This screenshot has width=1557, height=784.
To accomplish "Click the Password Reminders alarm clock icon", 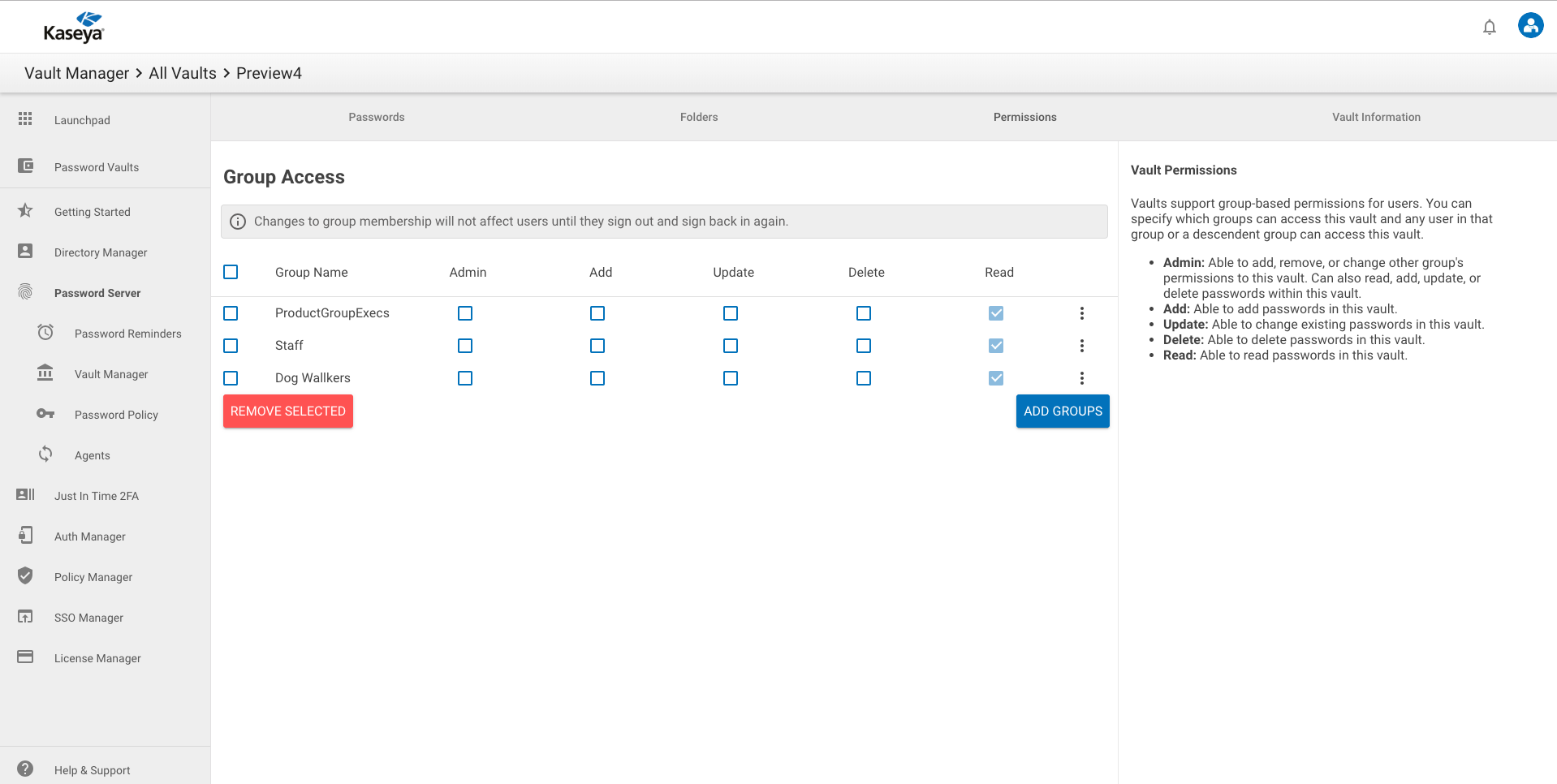I will click(45, 332).
